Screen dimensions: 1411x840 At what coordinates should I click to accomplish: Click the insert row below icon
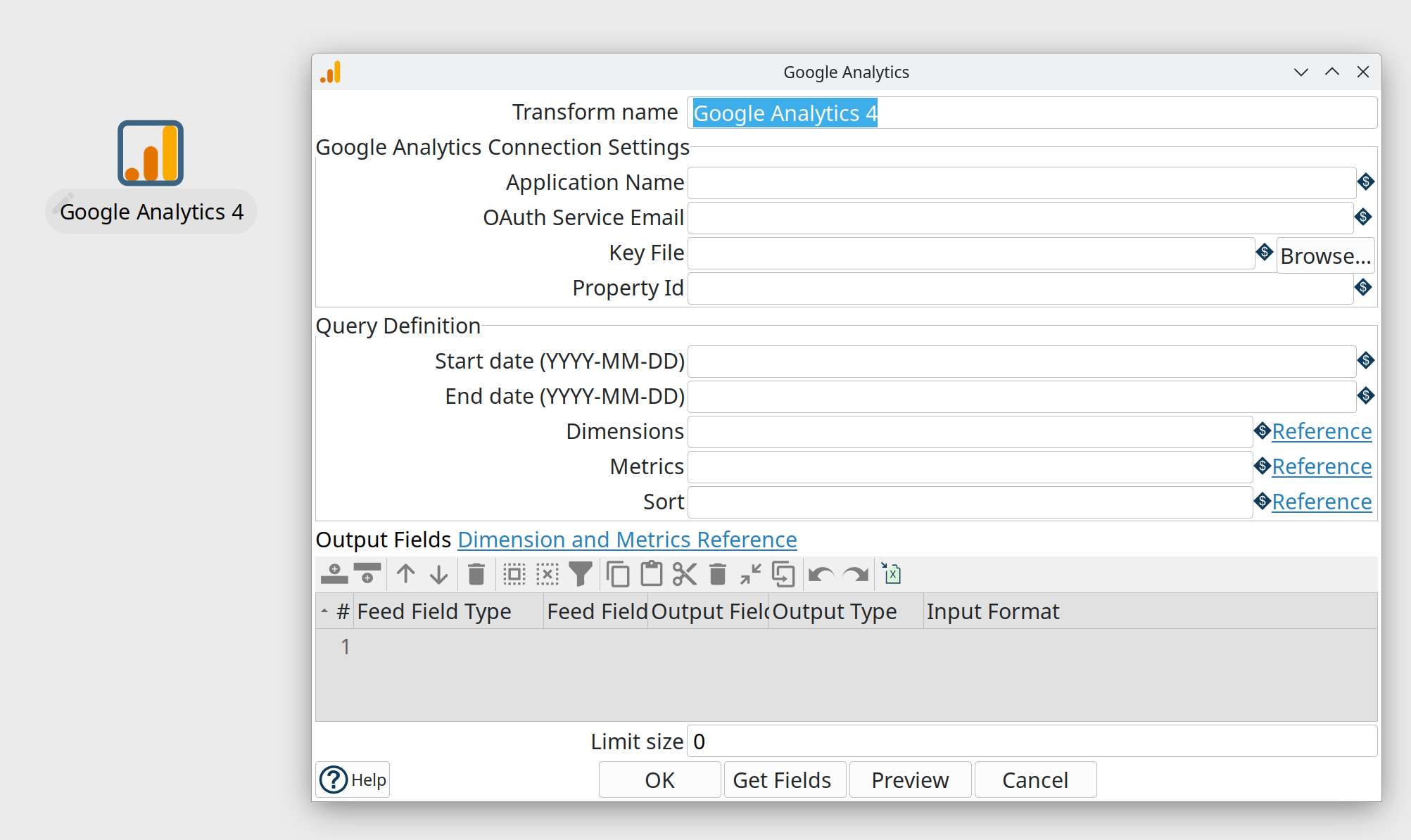367,574
